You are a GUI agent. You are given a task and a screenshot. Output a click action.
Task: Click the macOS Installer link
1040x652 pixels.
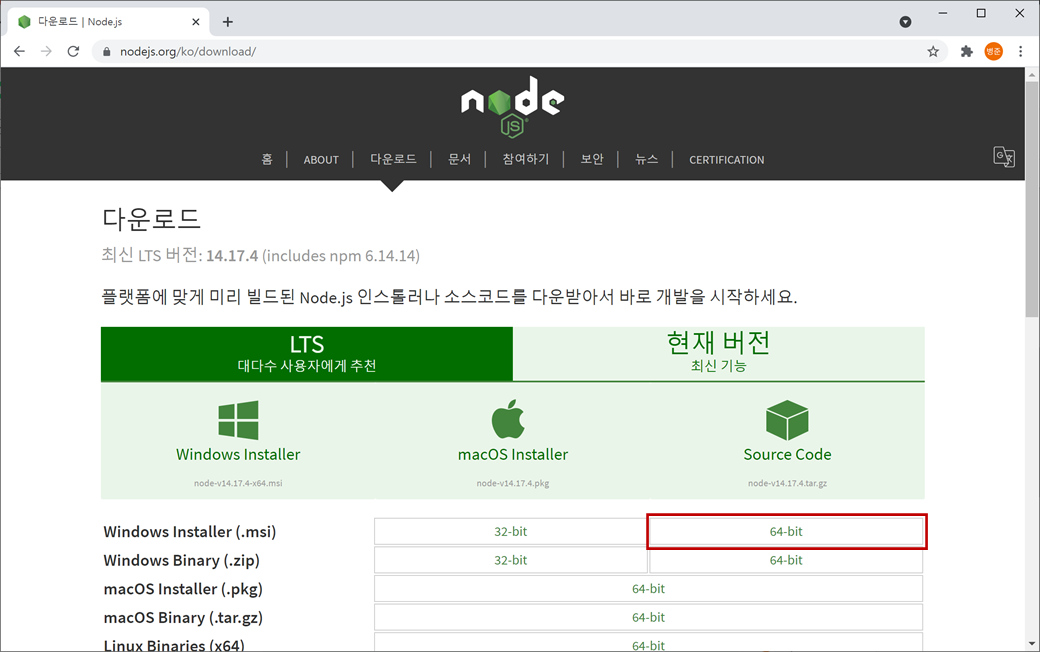(x=513, y=454)
